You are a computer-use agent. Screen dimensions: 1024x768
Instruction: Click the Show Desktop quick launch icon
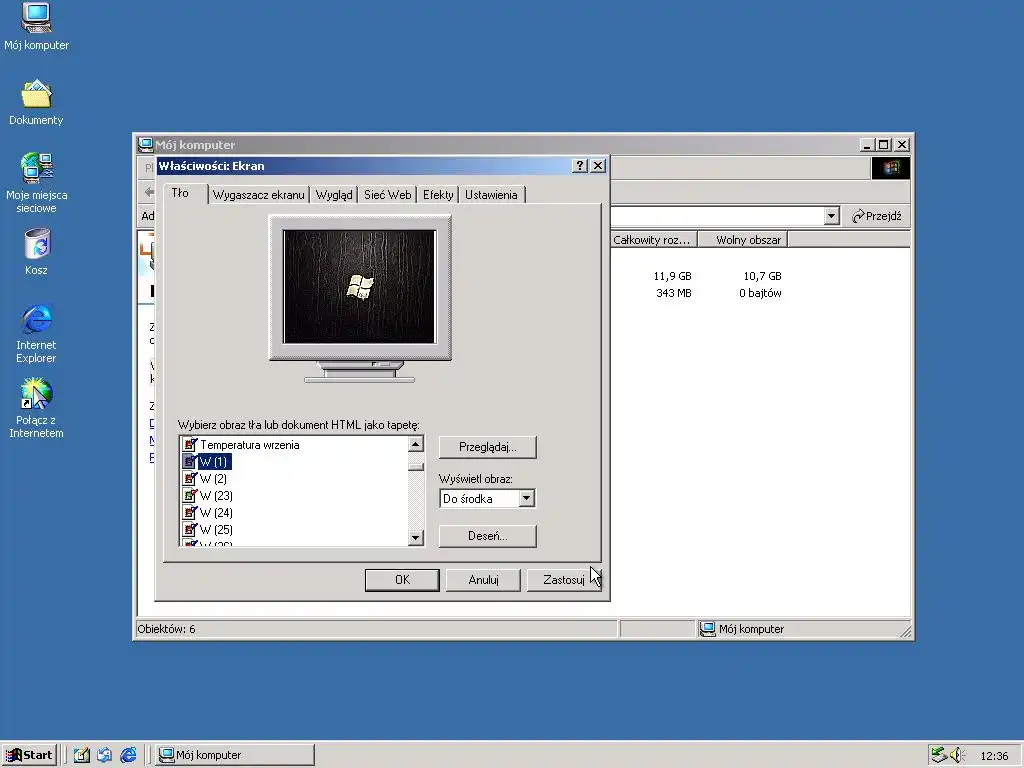[x=82, y=755]
